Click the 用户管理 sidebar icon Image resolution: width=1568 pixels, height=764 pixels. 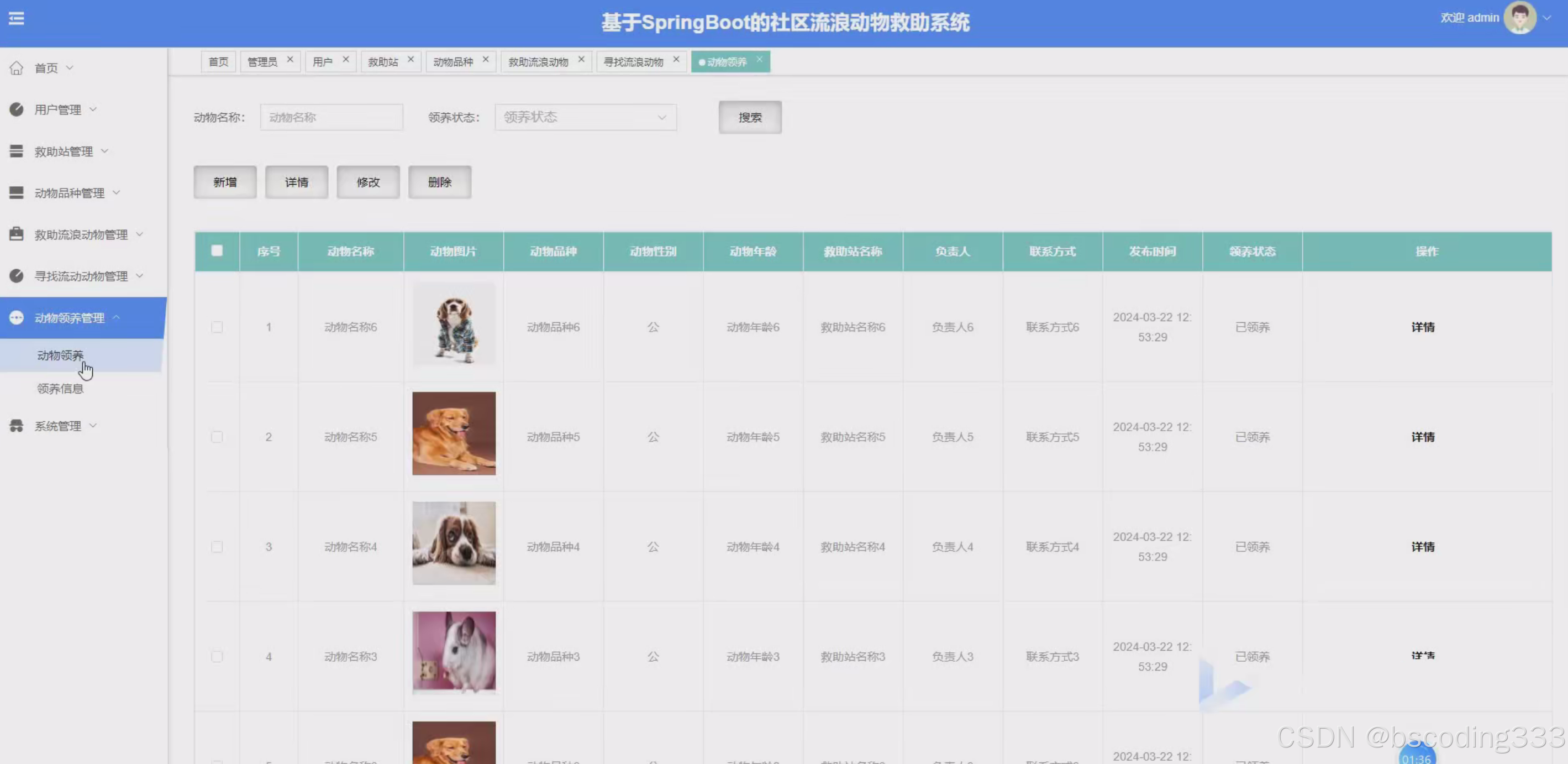[17, 109]
